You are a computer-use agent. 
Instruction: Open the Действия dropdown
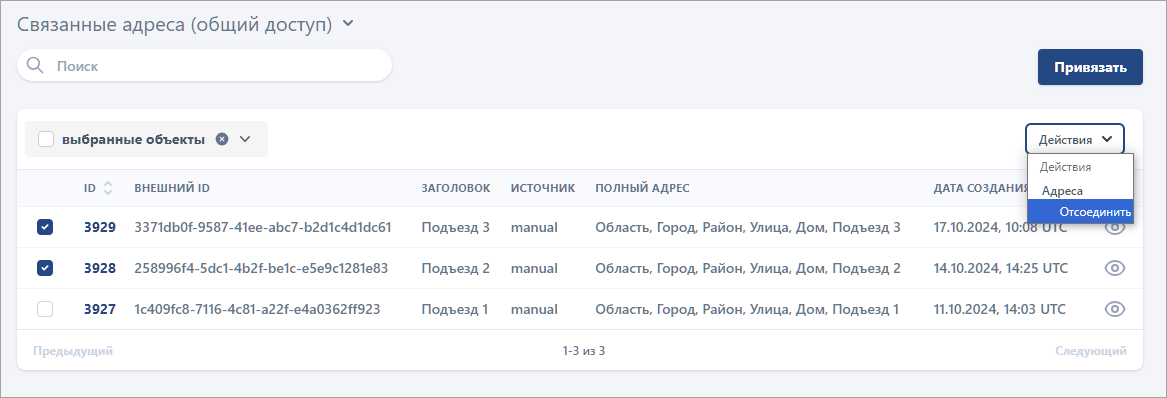coord(1075,139)
